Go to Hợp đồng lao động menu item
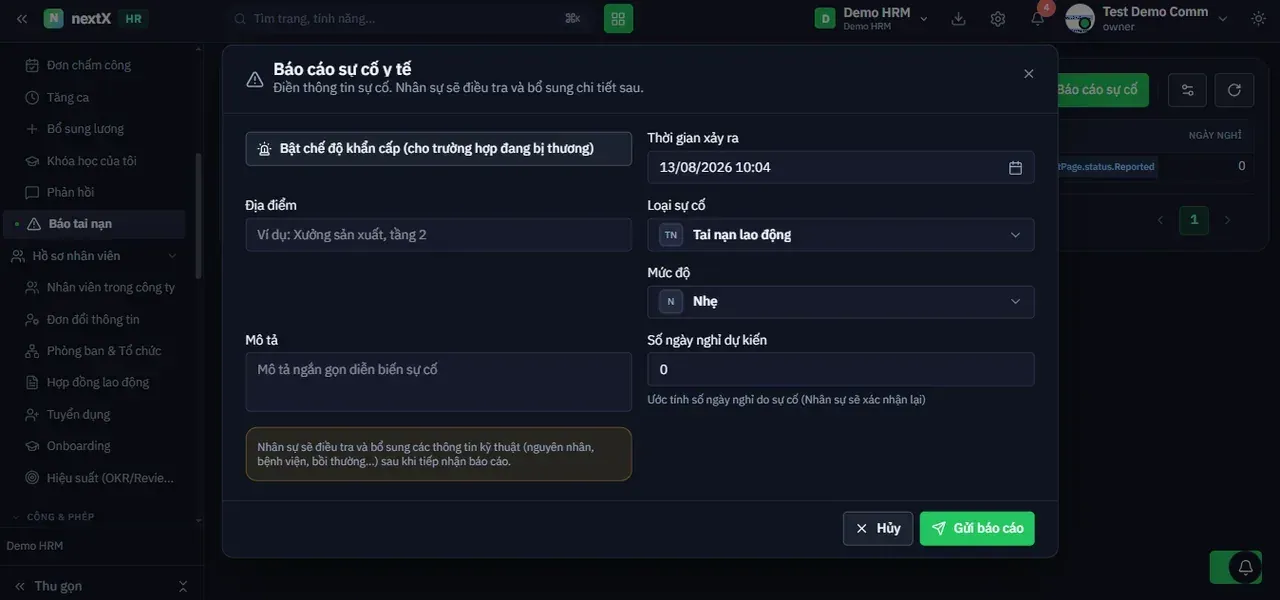 98,382
